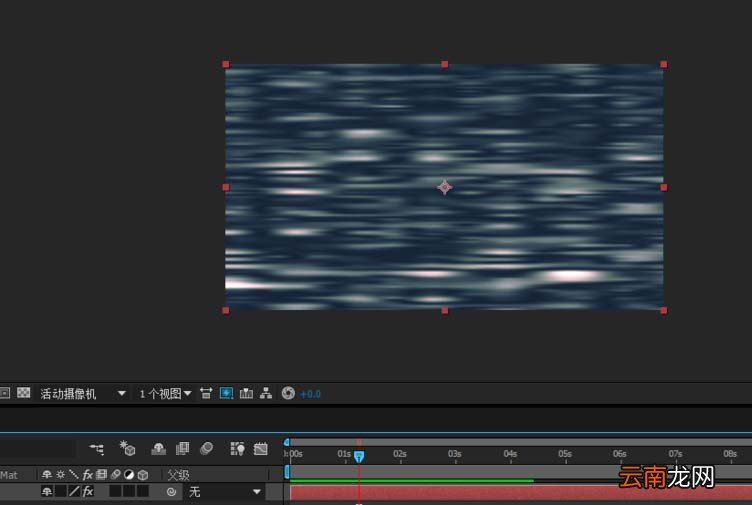Viewport: 752px width, 505px height.
Task: Enable Draft 3D mode
Action: [127, 448]
